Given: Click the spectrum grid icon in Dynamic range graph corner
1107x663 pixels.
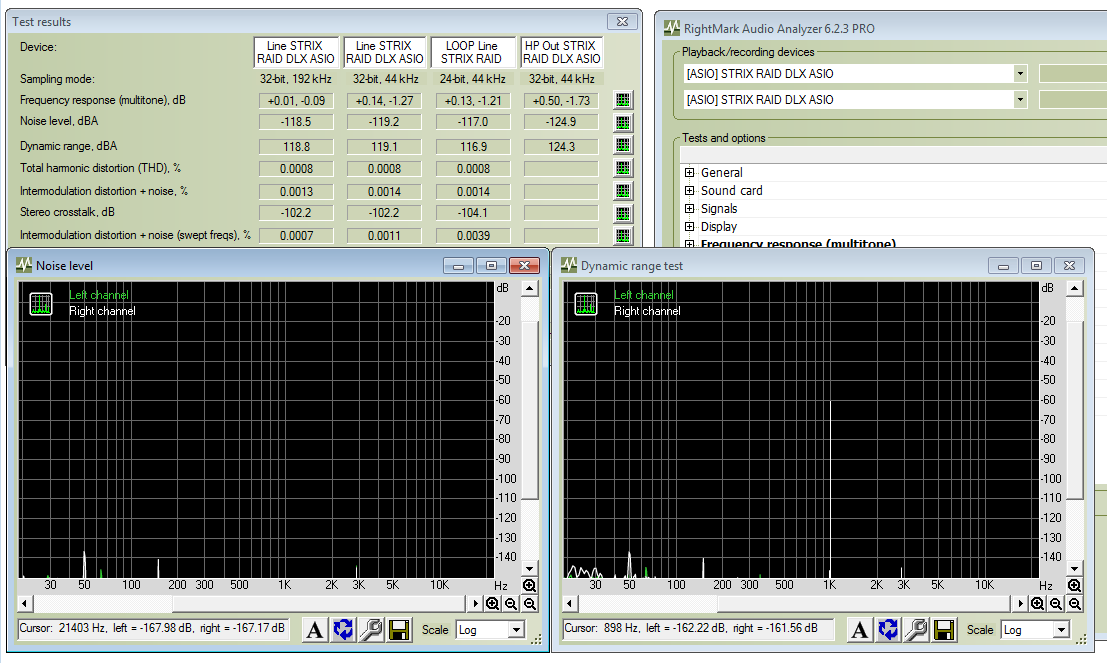Looking at the screenshot, I should (x=585, y=303).
